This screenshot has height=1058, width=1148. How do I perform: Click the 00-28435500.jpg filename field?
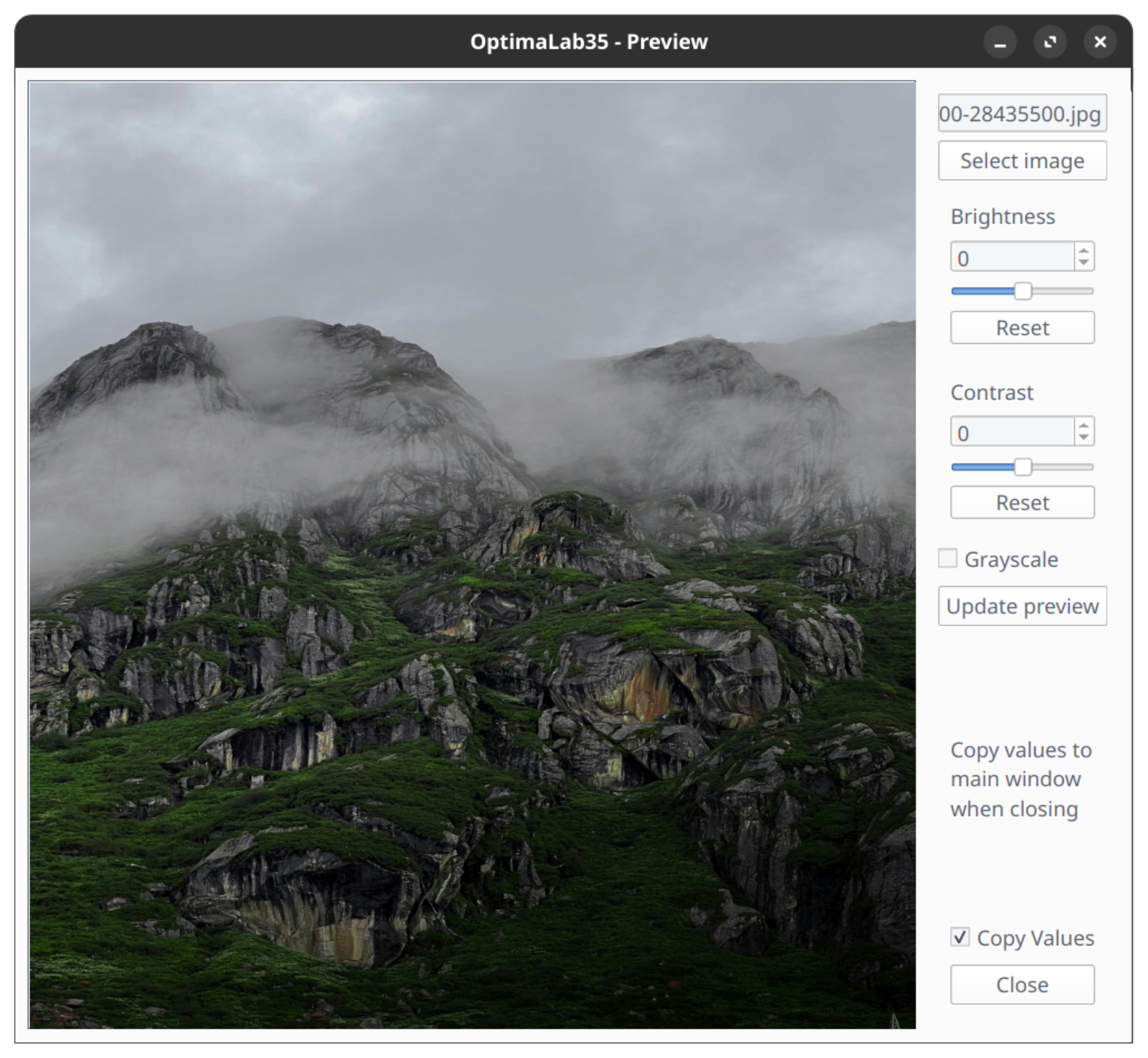pos(1022,113)
